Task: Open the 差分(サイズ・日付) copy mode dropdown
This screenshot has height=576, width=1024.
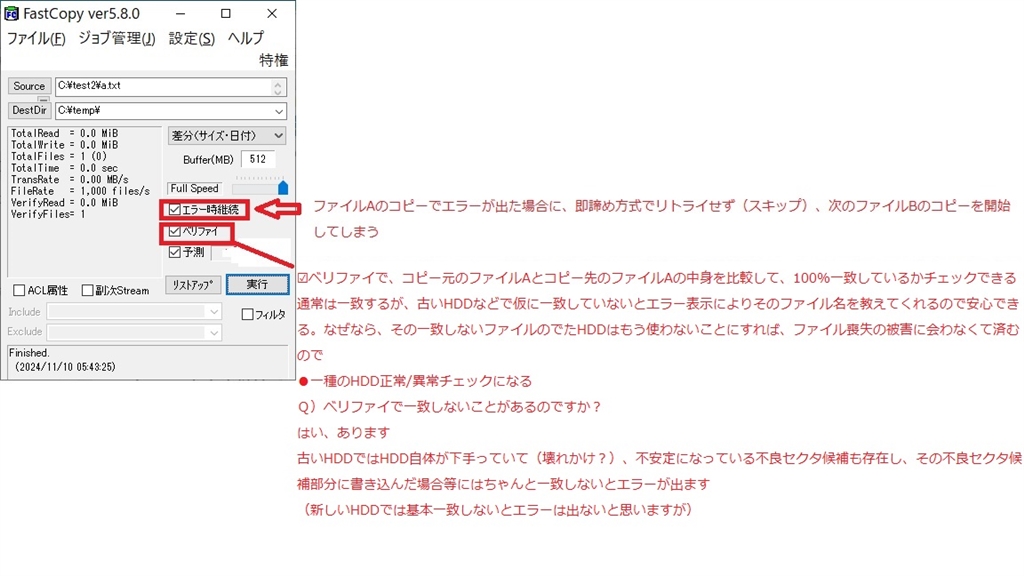Action: coord(227,136)
